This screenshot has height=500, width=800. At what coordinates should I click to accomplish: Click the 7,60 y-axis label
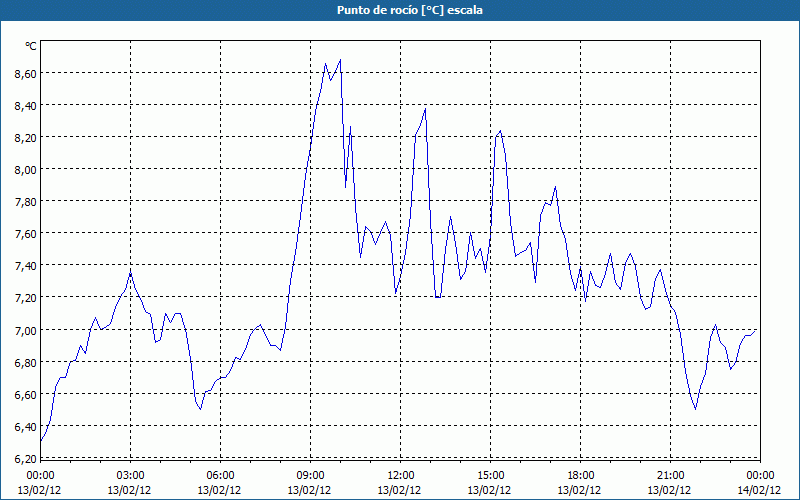coord(26,234)
